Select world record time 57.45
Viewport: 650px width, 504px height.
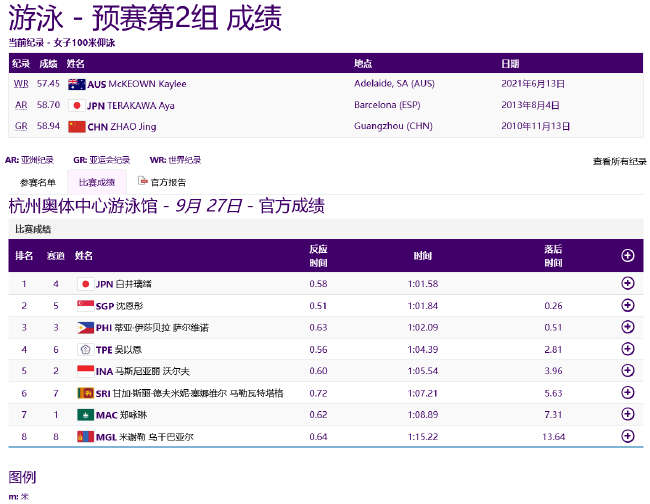49,84
